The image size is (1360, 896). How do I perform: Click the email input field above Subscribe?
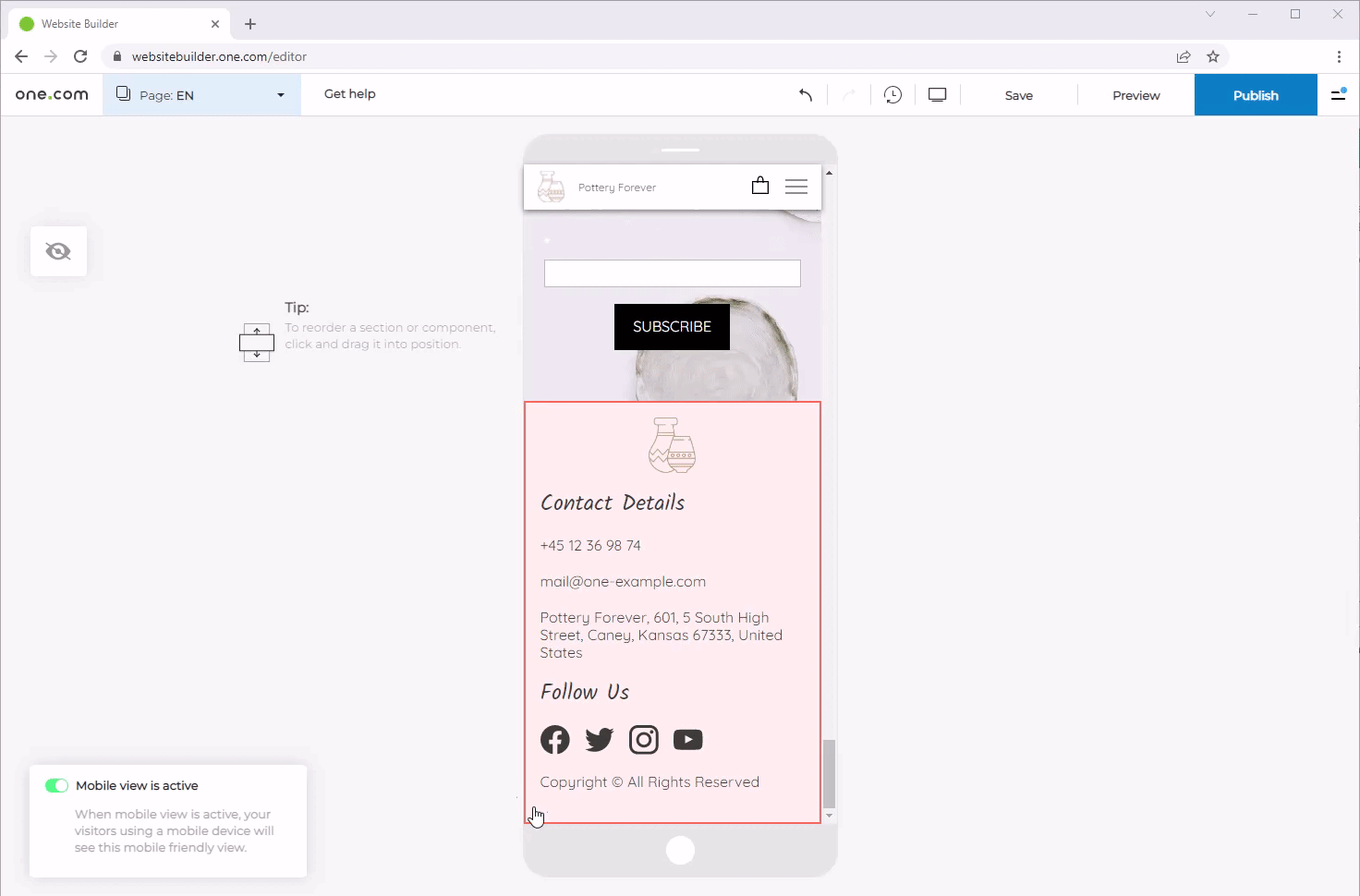click(672, 273)
